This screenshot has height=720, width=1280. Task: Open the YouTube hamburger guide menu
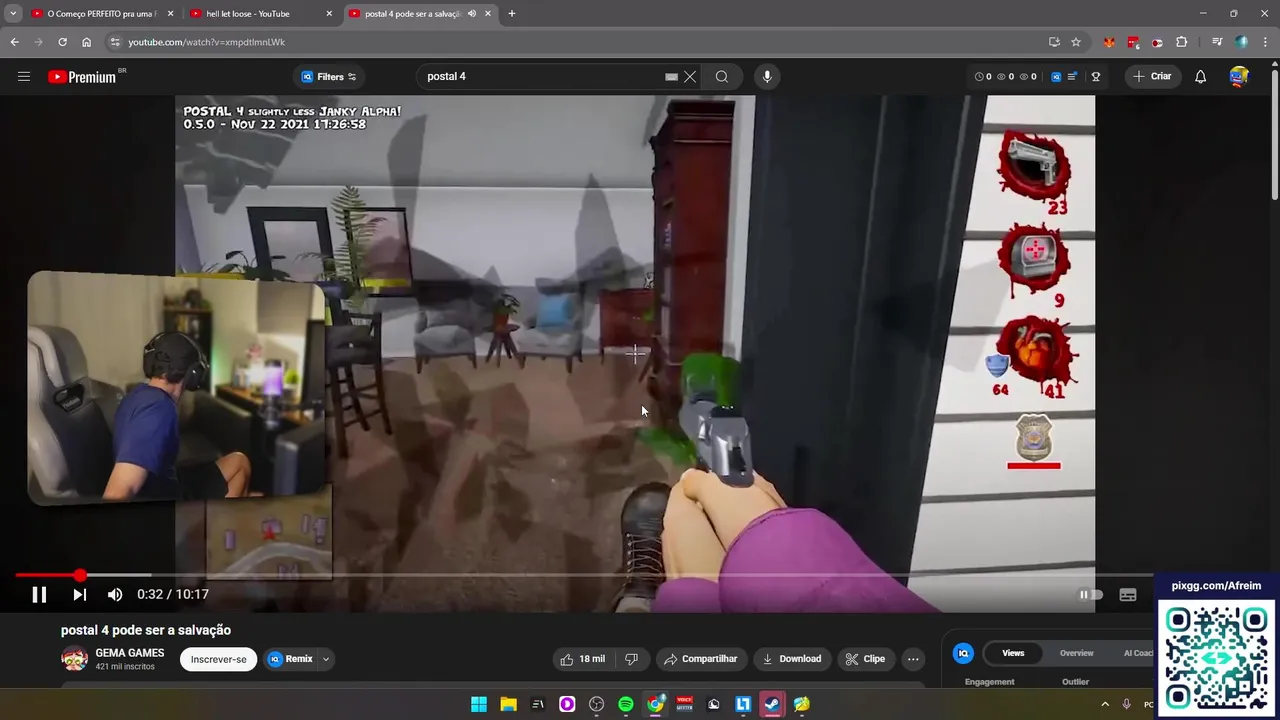pyautogui.click(x=24, y=76)
